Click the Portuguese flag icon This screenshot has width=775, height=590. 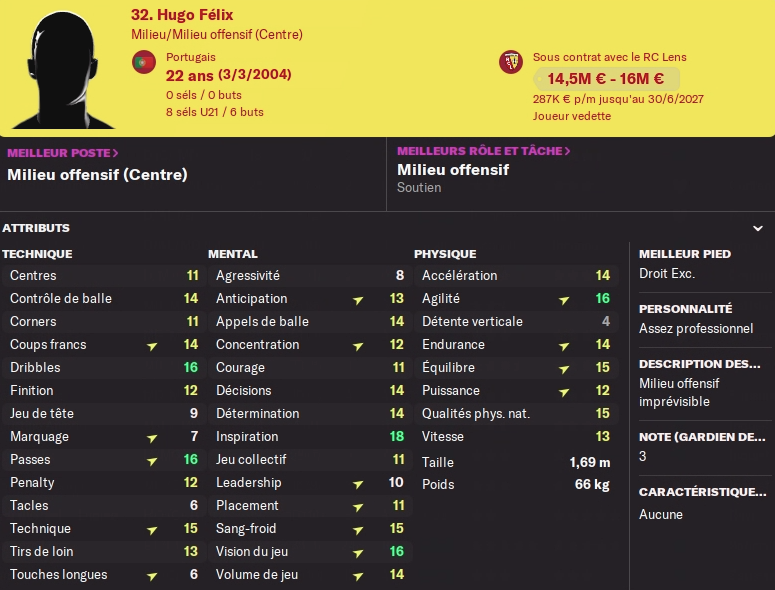[x=144, y=63]
